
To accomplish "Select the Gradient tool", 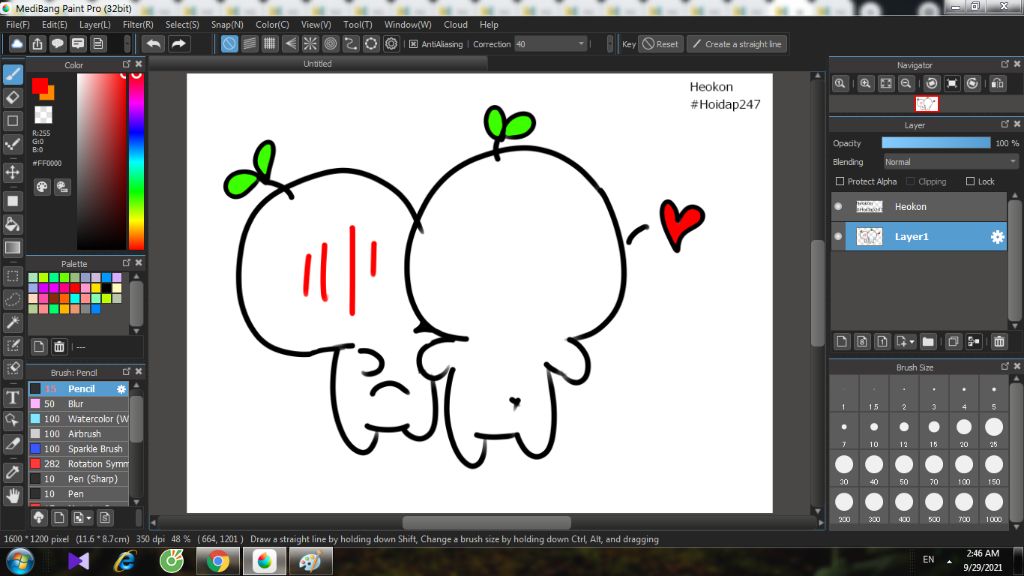I will [x=12, y=248].
